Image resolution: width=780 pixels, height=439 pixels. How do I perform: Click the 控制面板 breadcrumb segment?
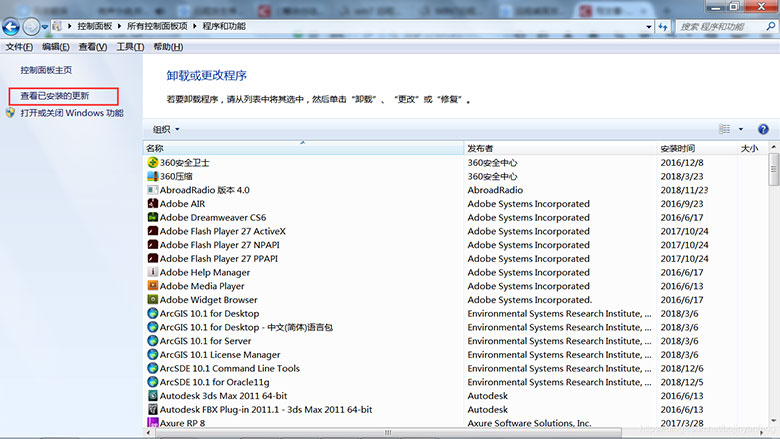click(95, 26)
